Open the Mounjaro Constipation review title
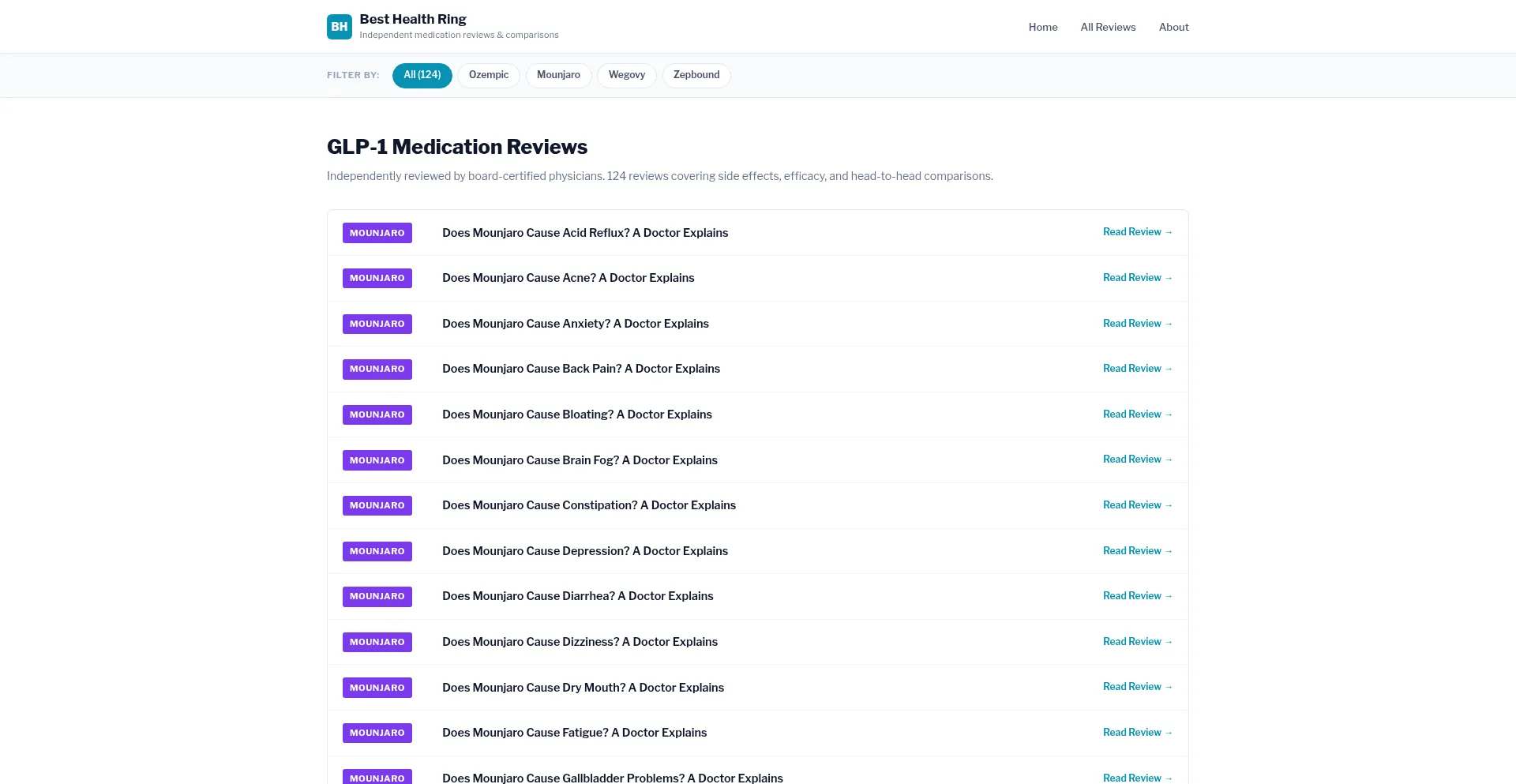The width and height of the screenshot is (1516, 784). click(589, 505)
